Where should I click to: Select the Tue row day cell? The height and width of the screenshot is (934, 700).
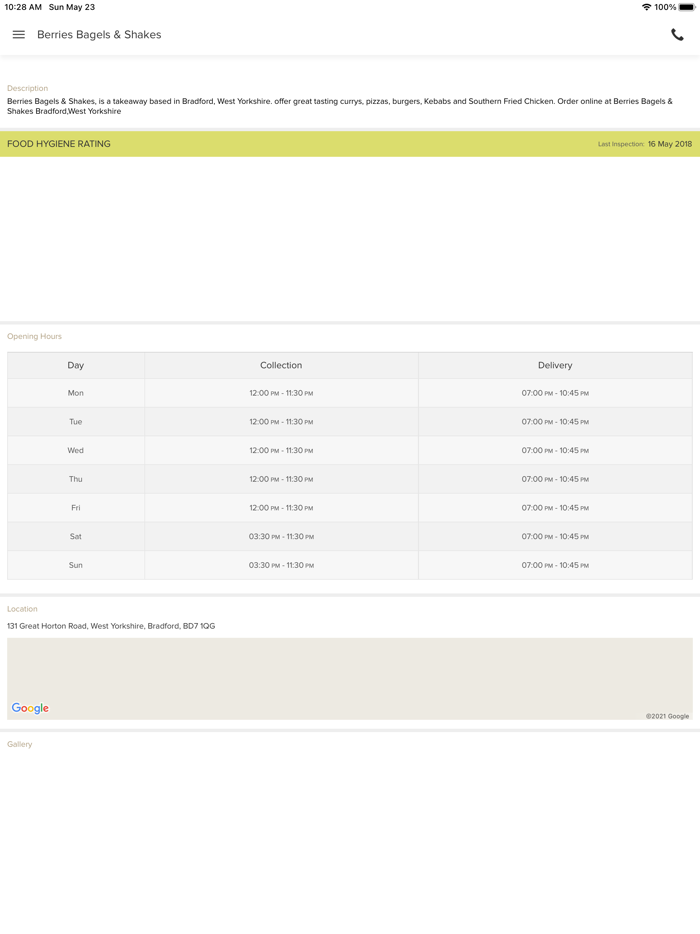[x=76, y=422]
